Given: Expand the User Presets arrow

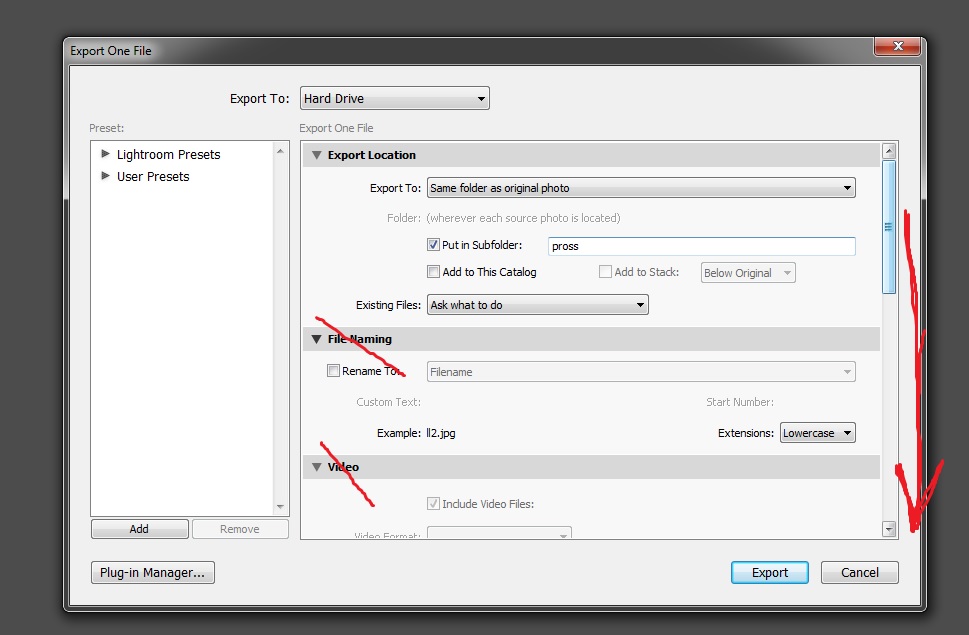Looking at the screenshot, I should [105, 176].
